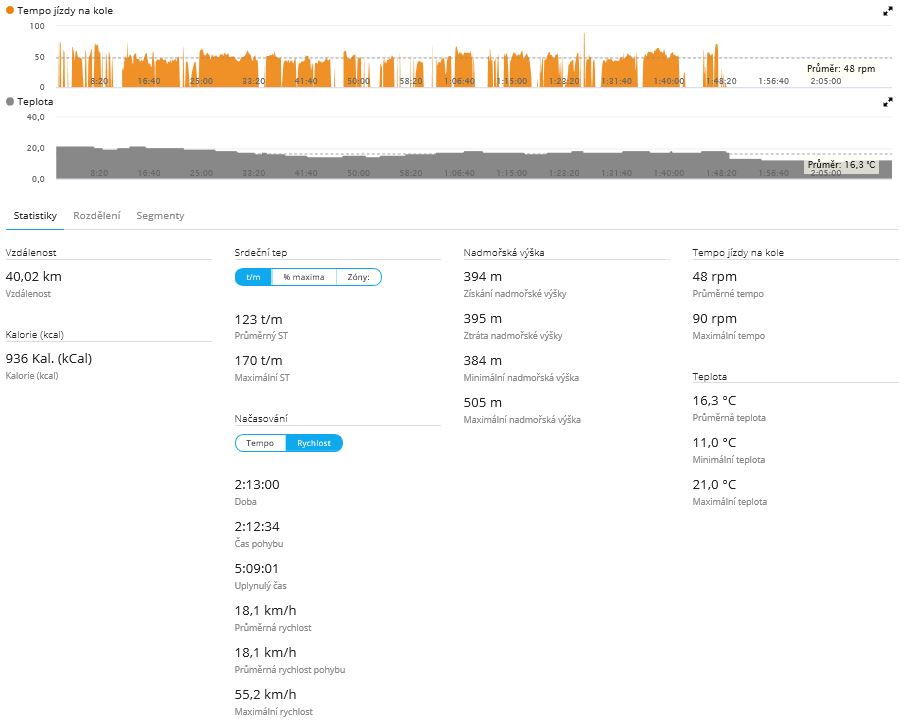Show heart rate as % maxima
907x727 pixels.
[303, 277]
